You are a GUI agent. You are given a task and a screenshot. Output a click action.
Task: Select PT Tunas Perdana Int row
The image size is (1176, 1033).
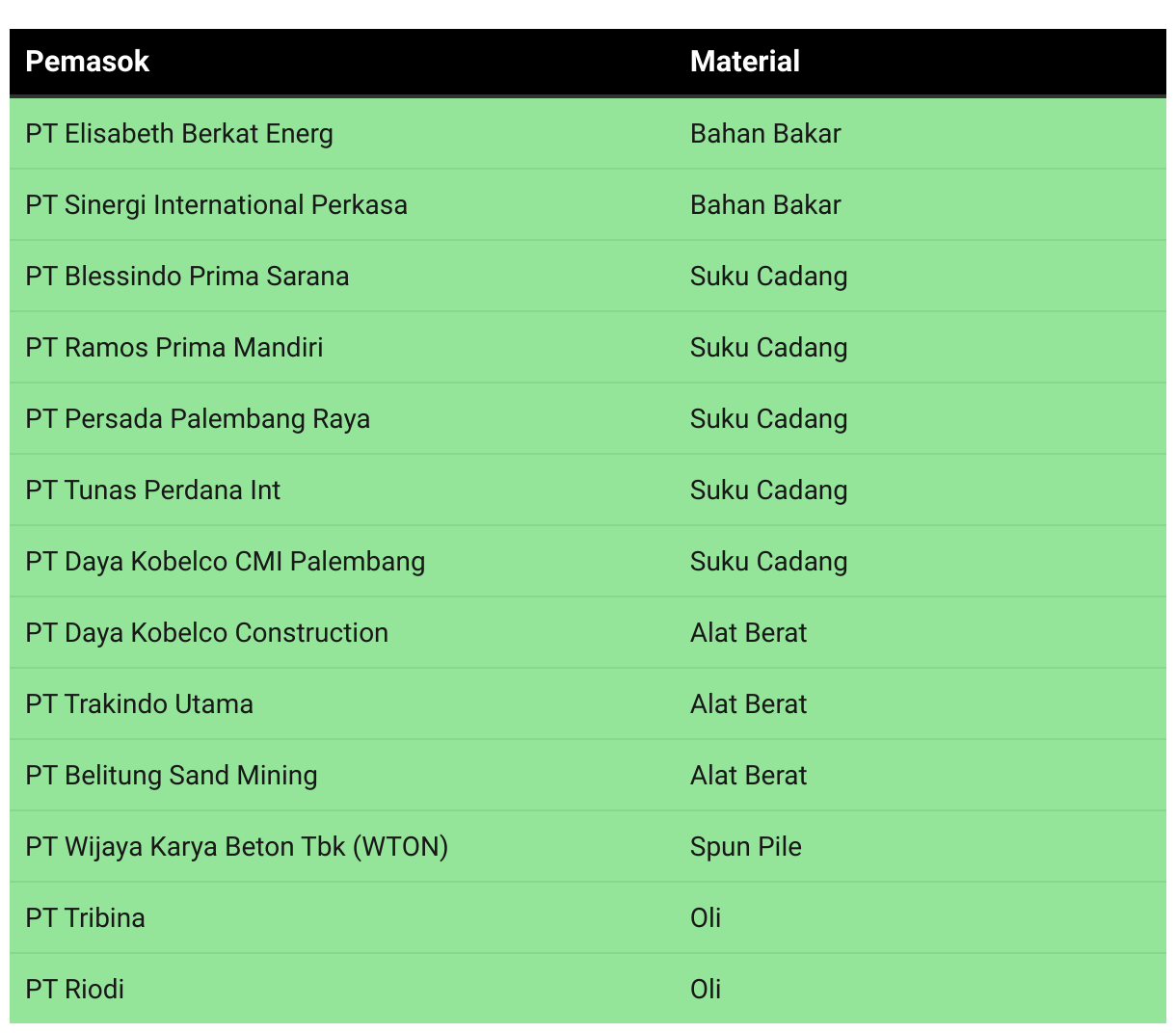tap(588, 490)
